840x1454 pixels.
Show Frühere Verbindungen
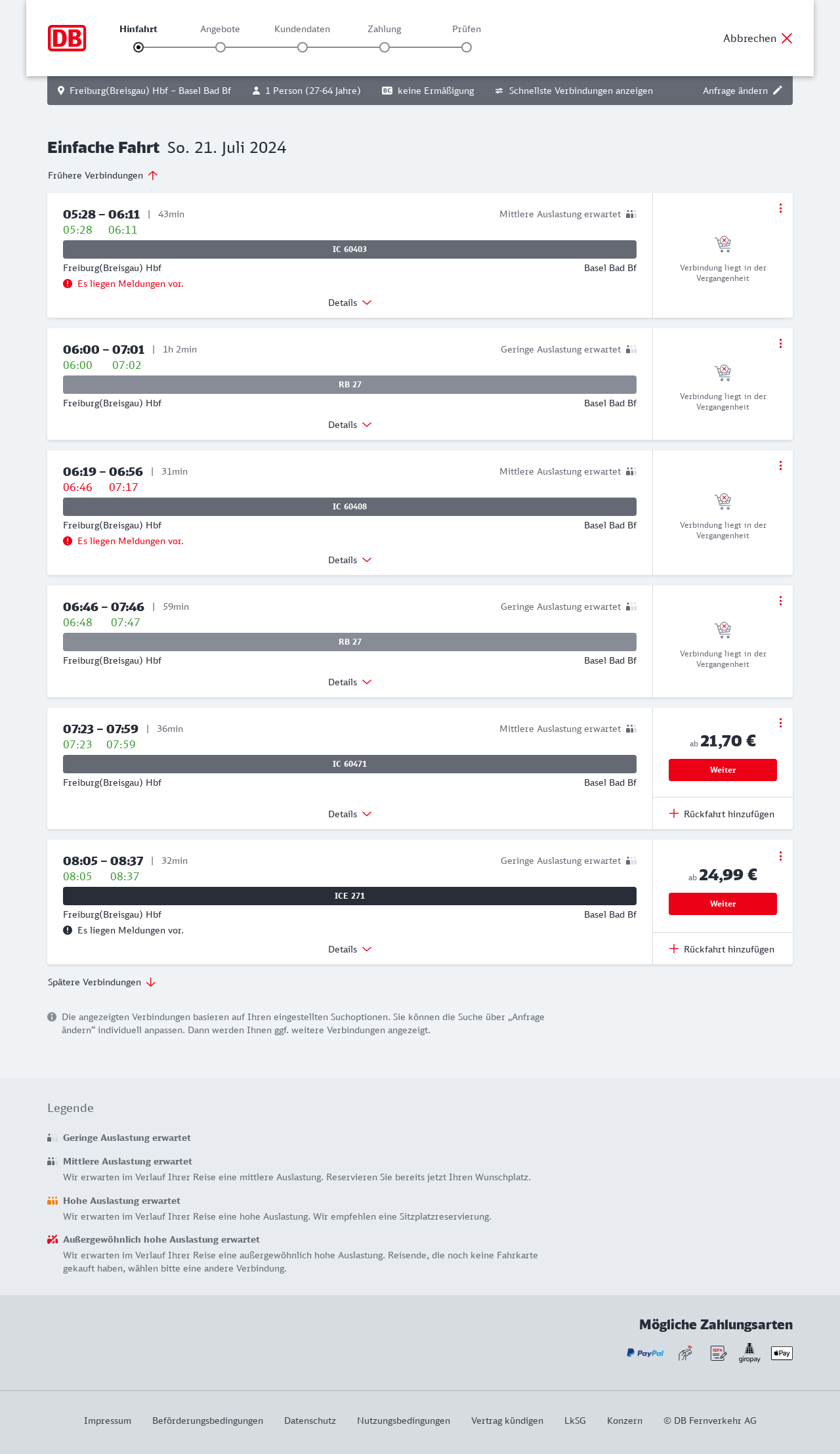102,175
